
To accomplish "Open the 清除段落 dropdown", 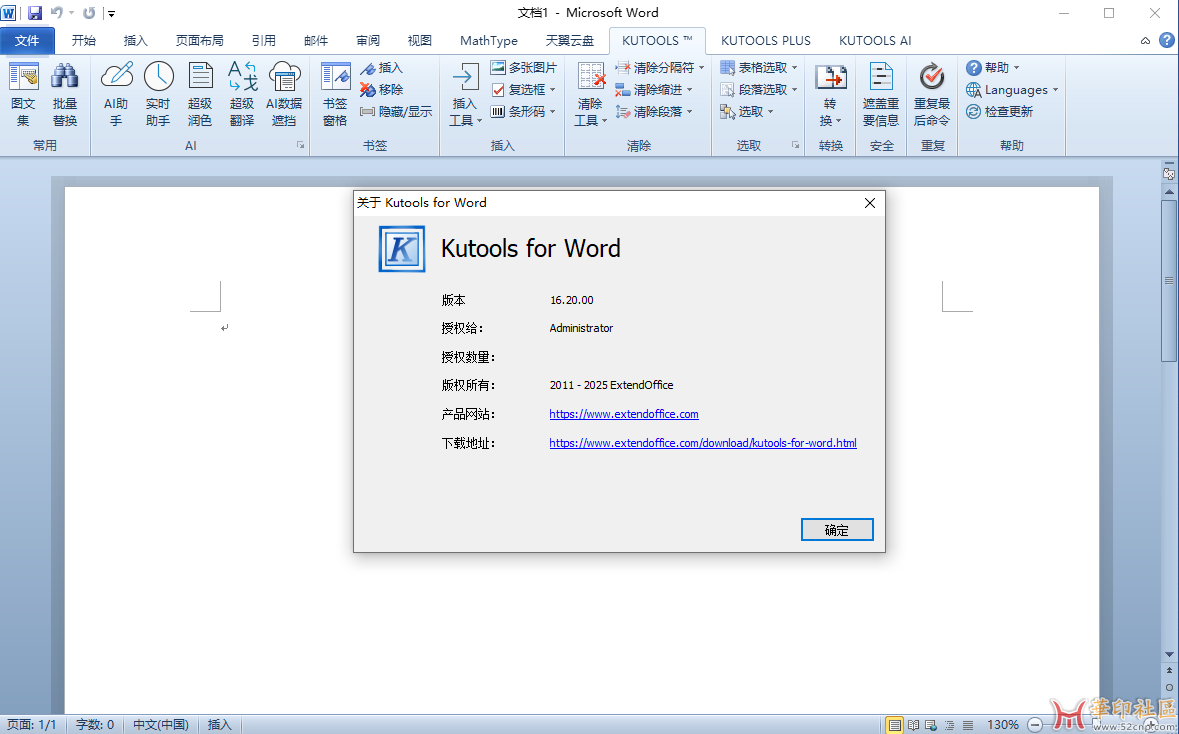I will 653,111.
